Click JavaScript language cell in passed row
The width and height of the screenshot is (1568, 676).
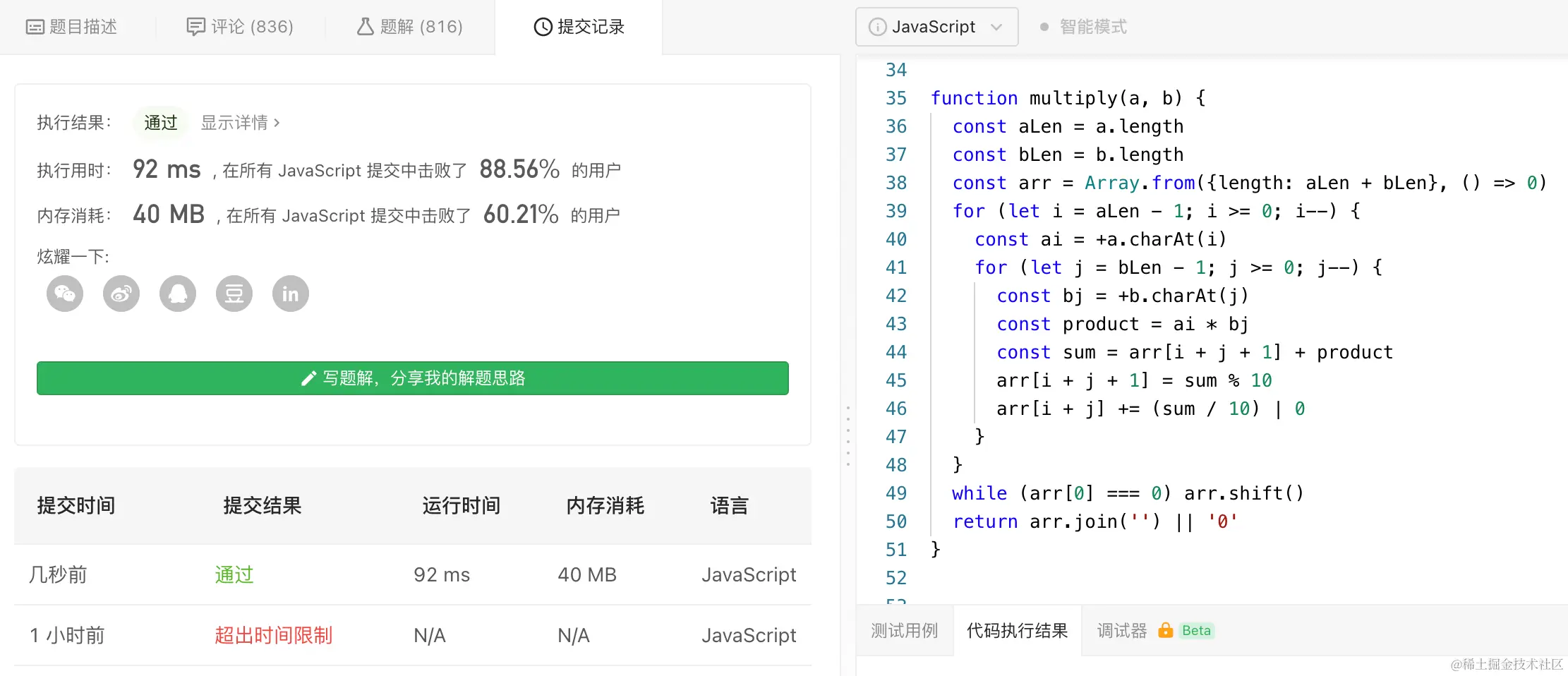[749, 575]
